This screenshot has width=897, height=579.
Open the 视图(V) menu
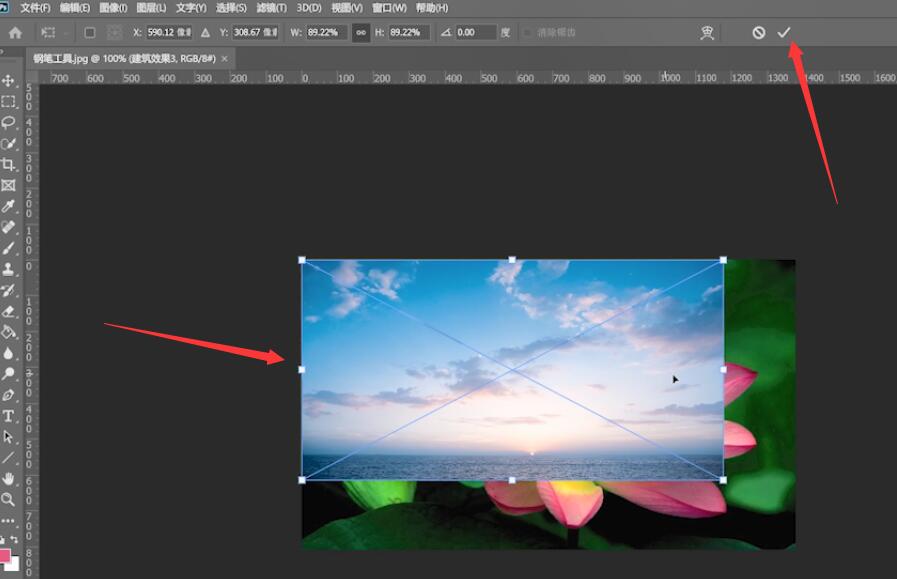[347, 8]
